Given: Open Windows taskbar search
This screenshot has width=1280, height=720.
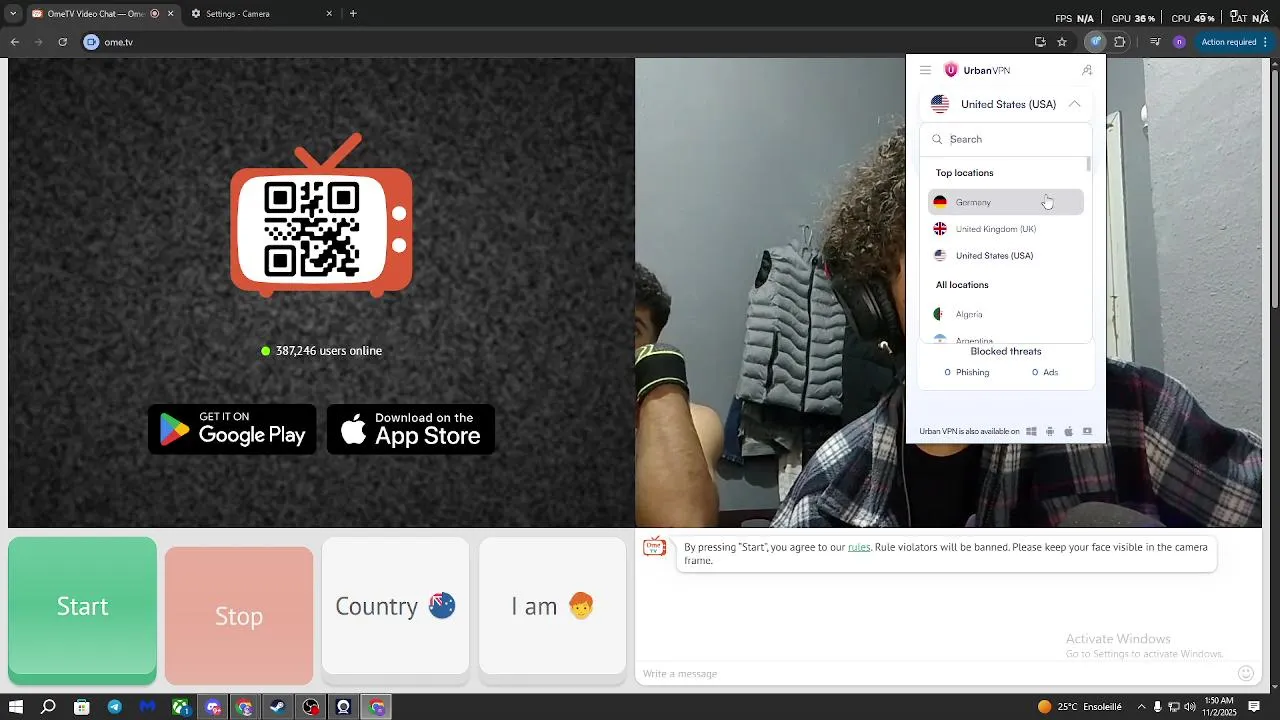Looking at the screenshot, I should [48, 707].
